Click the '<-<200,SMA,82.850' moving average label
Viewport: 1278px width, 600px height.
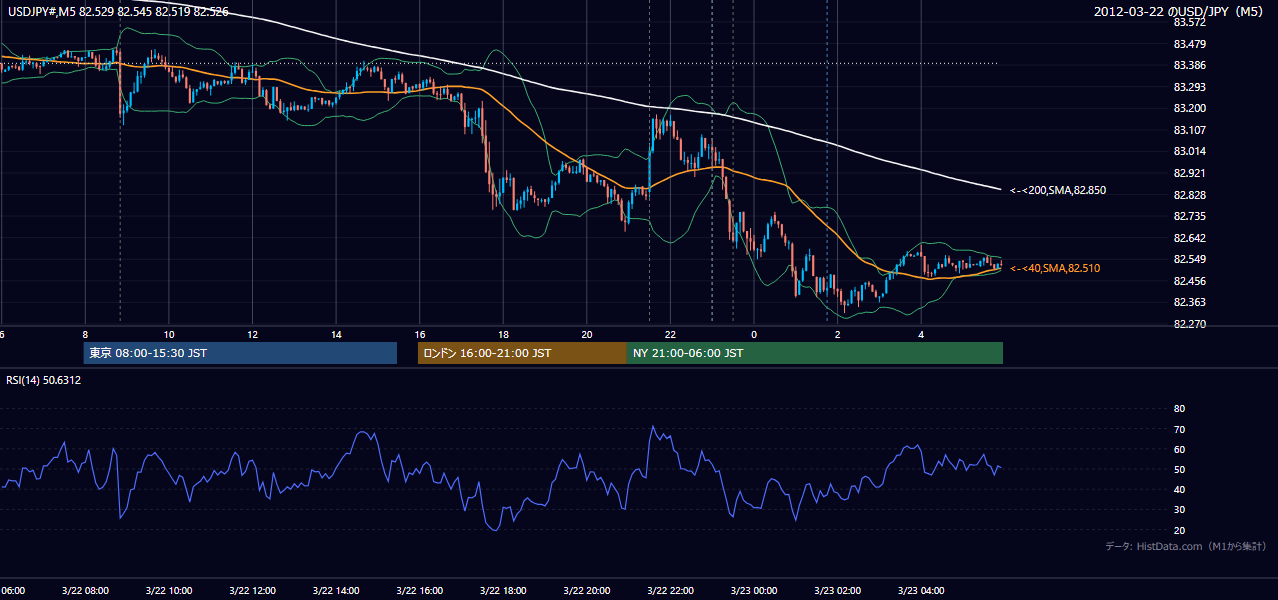click(x=1058, y=190)
